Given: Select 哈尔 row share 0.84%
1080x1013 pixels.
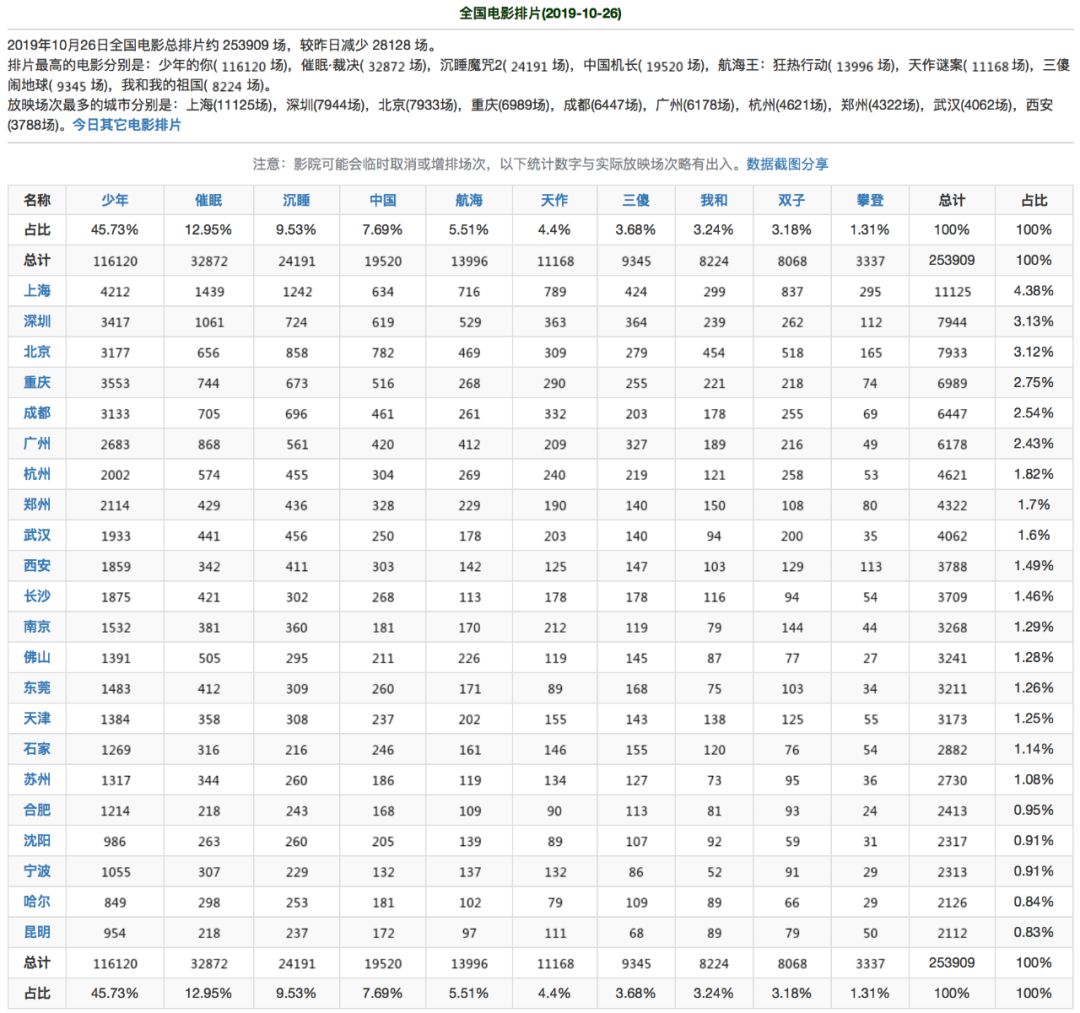Looking at the screenshot, I should click(1034, 901).
